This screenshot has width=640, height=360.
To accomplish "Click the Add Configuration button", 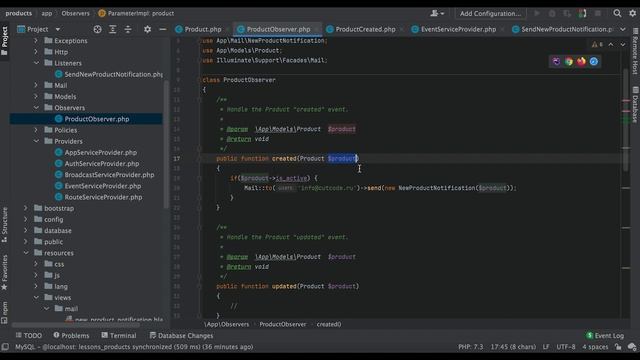I will click(491, 13).
